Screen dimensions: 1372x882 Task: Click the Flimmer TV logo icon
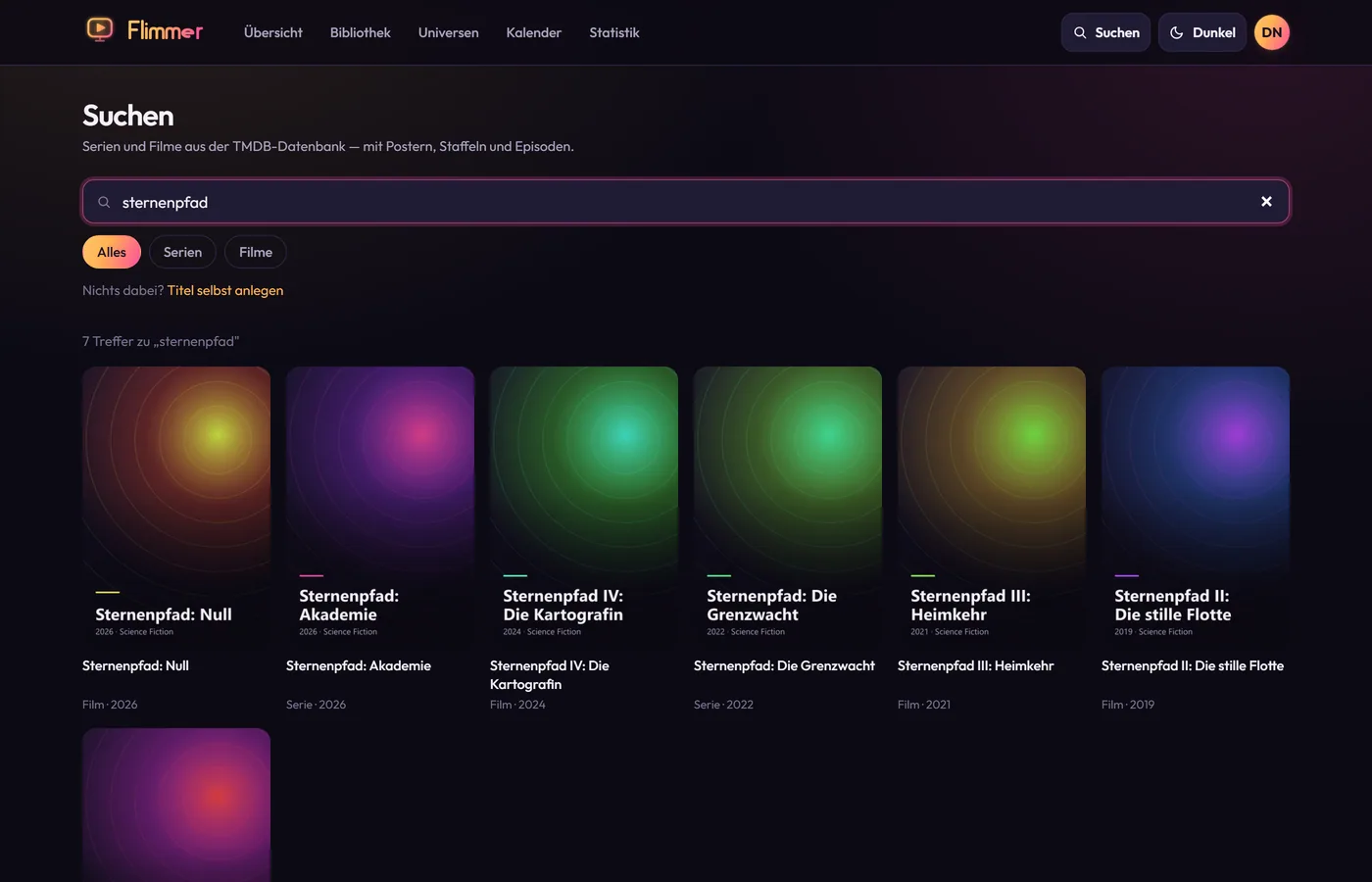click(100, 30)
